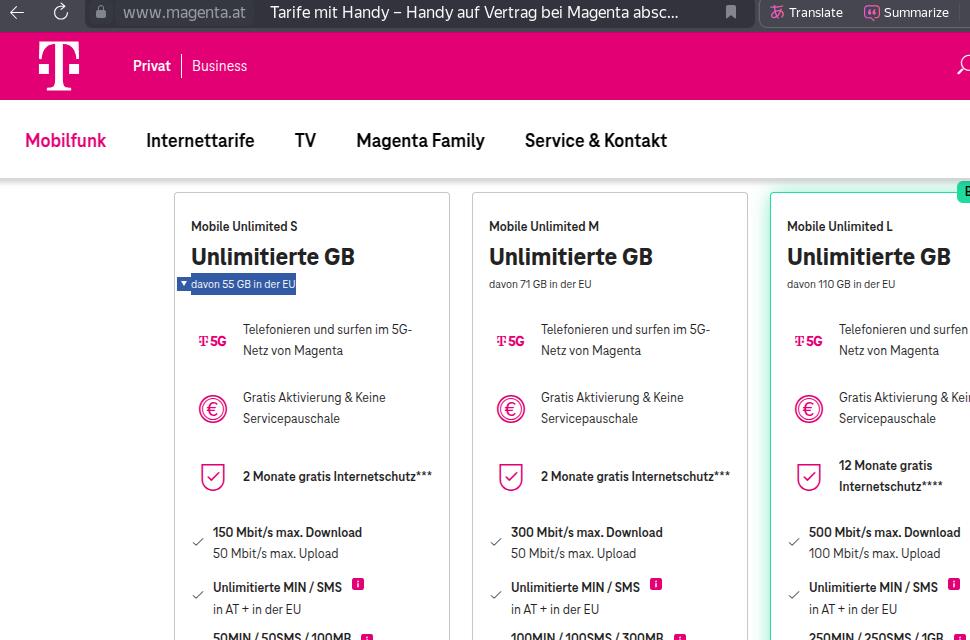The image size is (970, 640).
Task: Click info icon beside Mobile Unlimited S MIN/SMS
Action: pyautogui.click(x=358, y=585)
